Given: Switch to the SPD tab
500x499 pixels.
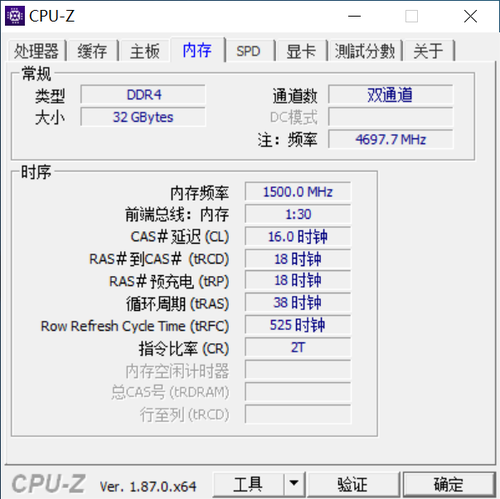Looking at the screenshot, I should tap(248, 51).
